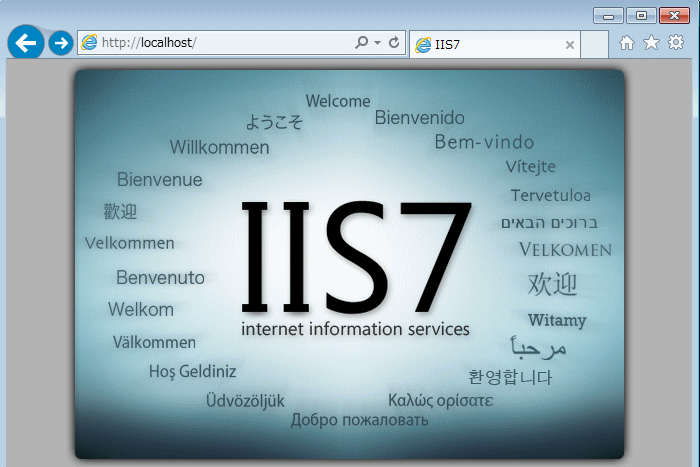Open Favorites star
700x467 pixels.
coord(651,42)
